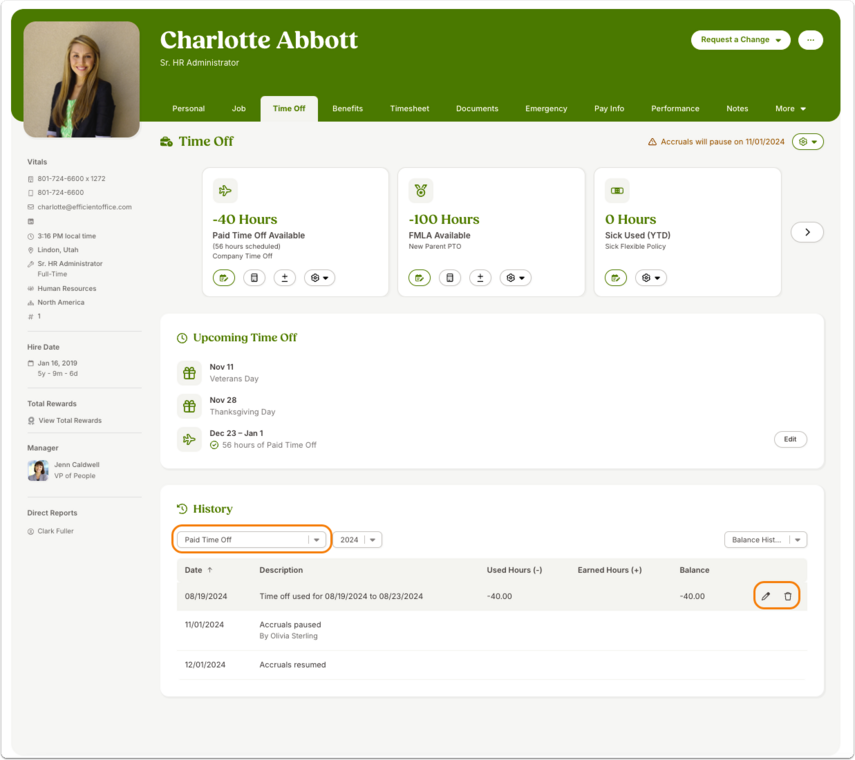Screen dimensions: 855x760
Task: Open the gear settings dropdown in Sick Used card
Action: click(x=651, y=278)
